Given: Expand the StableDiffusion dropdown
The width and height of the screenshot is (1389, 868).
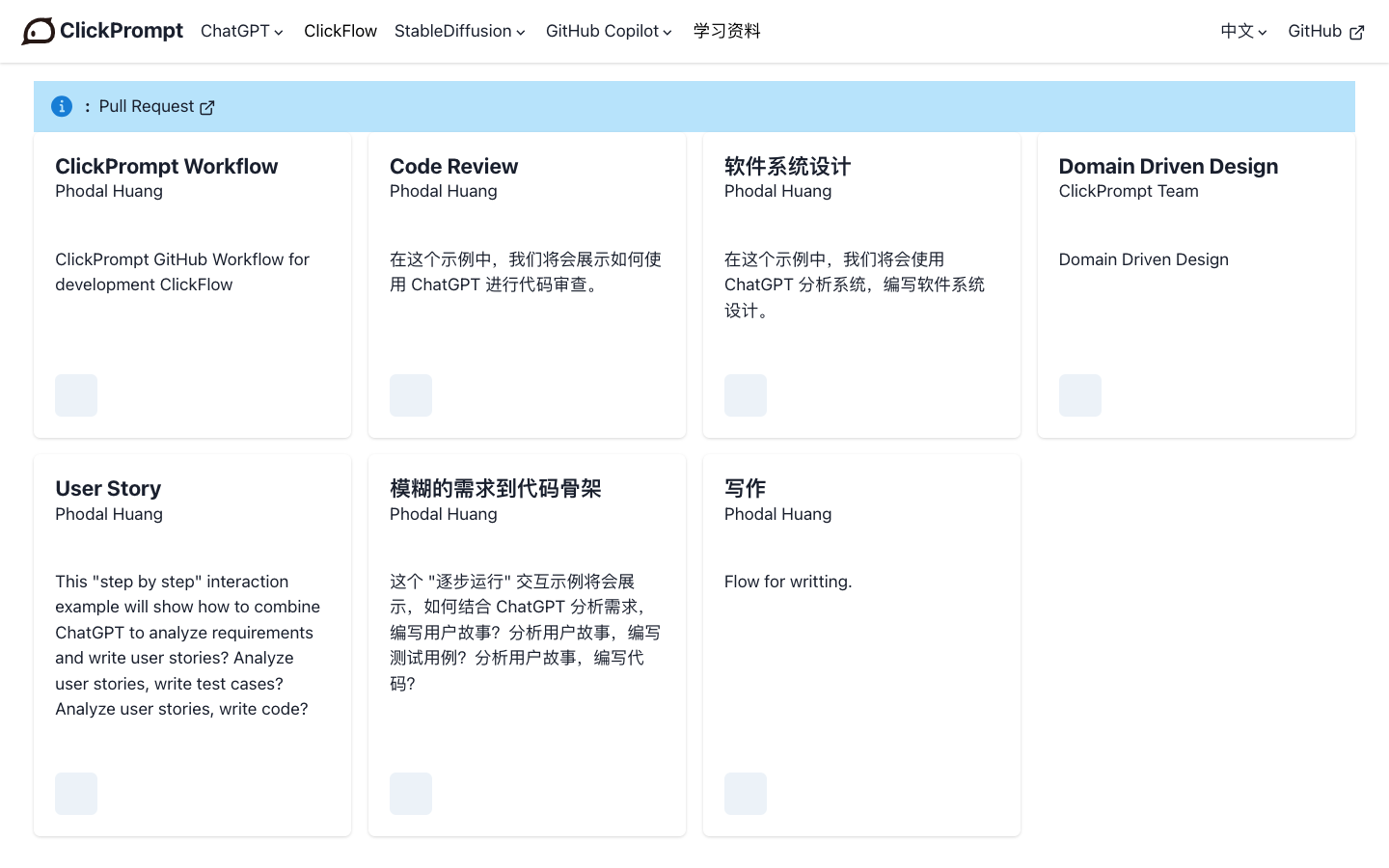Looking at the screenshot, I should coord(459,31).
